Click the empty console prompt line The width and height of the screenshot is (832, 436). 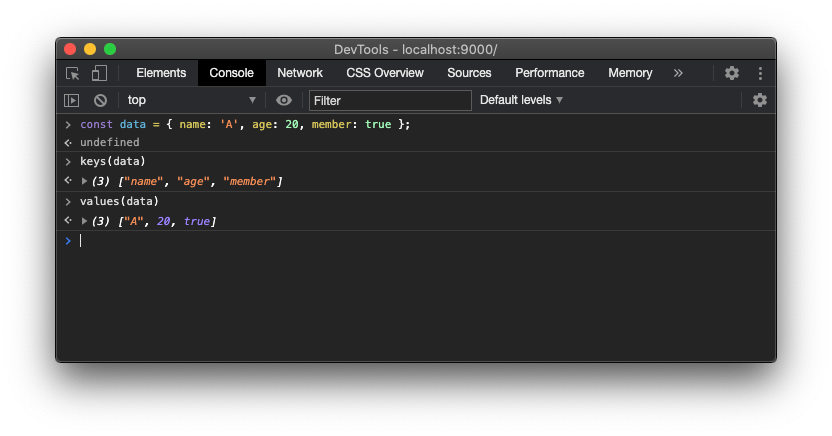click(x=400, y=241)
